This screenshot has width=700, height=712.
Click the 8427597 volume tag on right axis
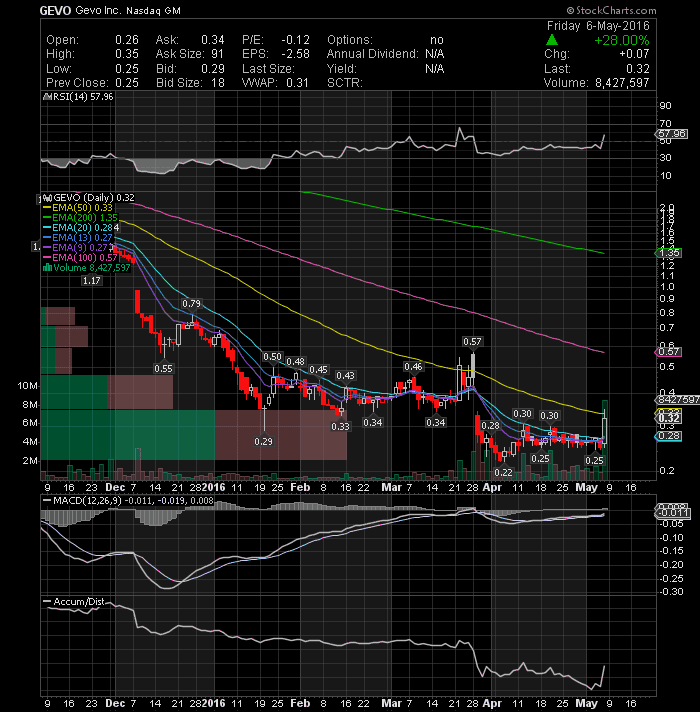[x=677, y=400]
